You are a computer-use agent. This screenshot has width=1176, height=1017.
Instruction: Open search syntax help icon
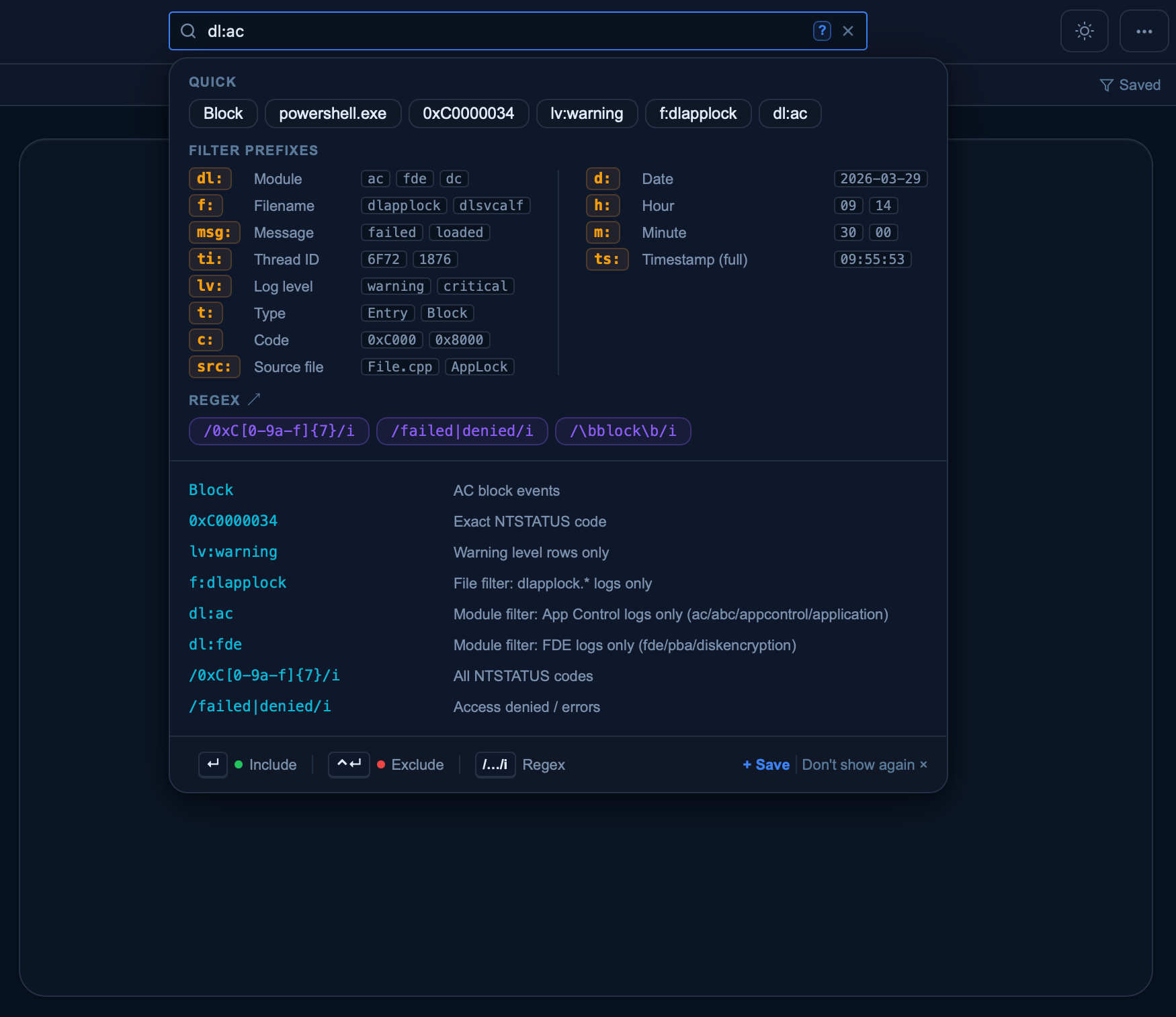(822, 31)
